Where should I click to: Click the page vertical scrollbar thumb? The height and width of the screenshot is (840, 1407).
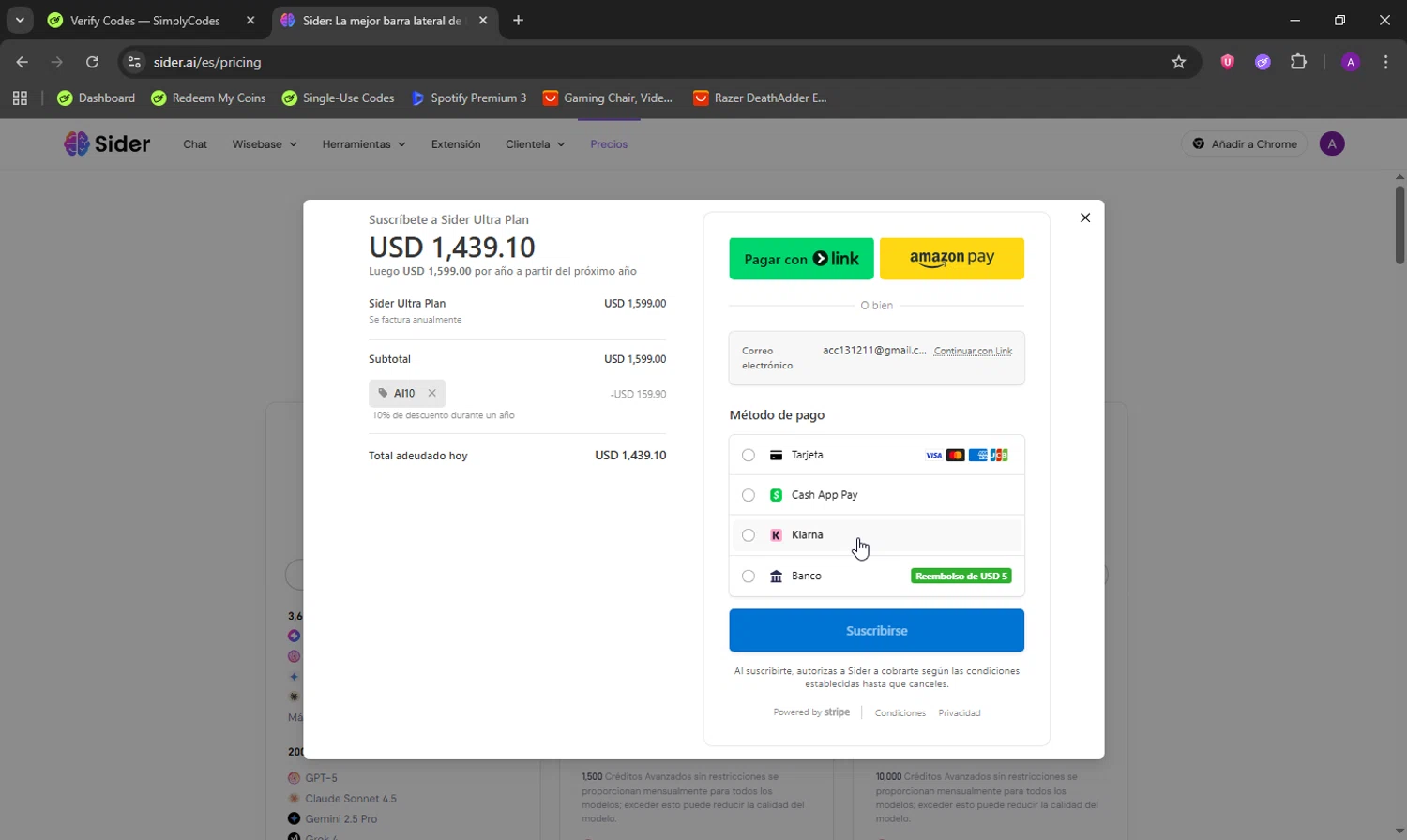[1399, 225]
